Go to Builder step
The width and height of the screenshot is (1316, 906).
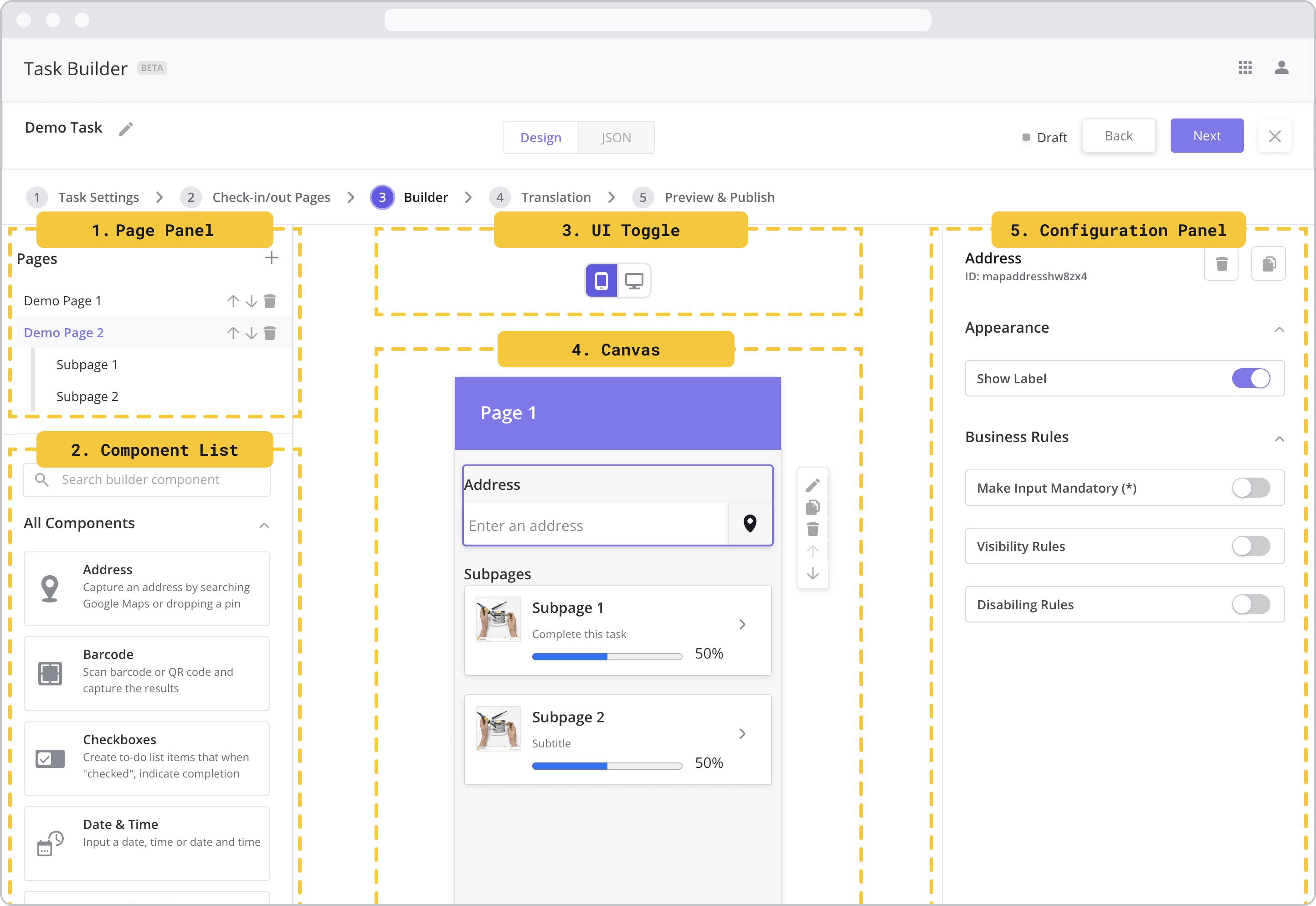[409, 197]
